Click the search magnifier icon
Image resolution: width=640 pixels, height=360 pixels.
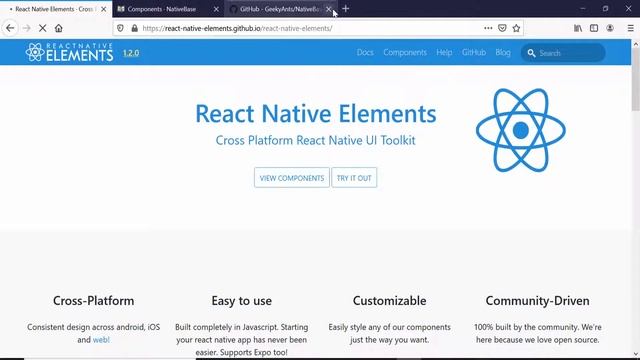click(531, 53)
